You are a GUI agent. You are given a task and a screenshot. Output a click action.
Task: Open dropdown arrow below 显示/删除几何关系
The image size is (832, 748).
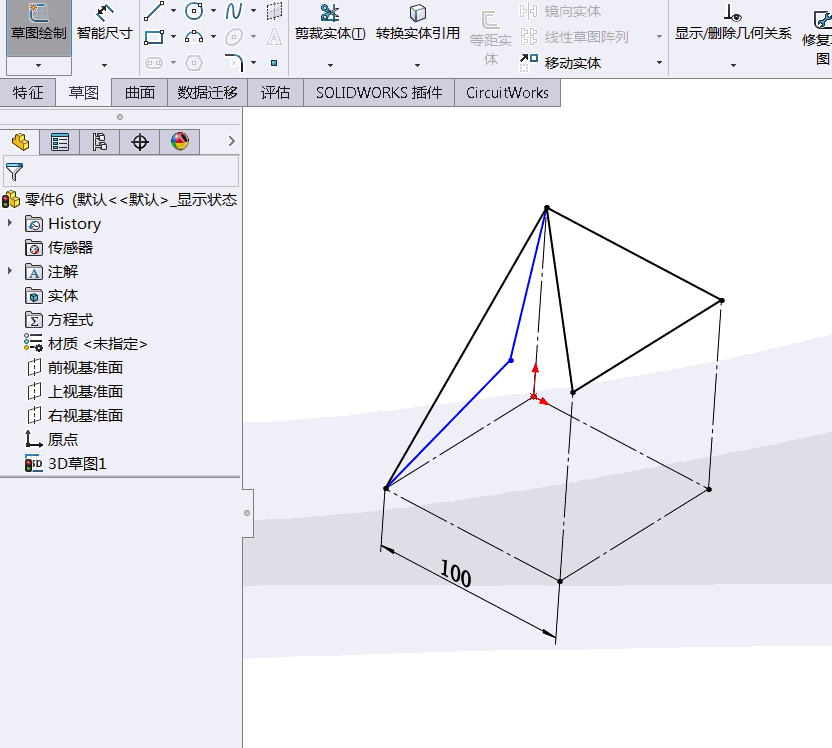point(733,65)
